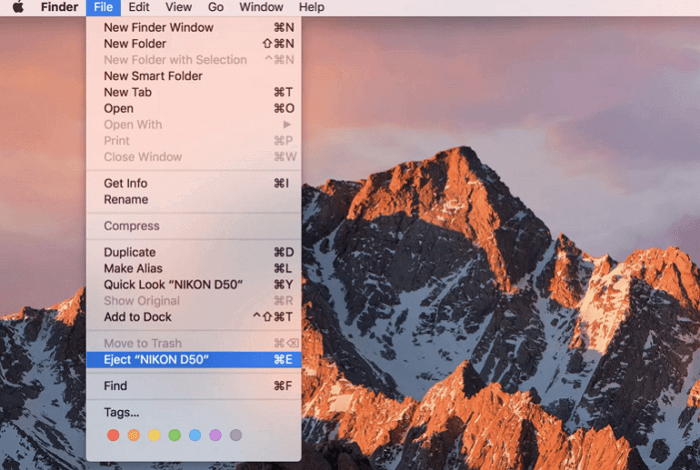
Task: Apply the purple tag color
Action: [x=215, y=435]
